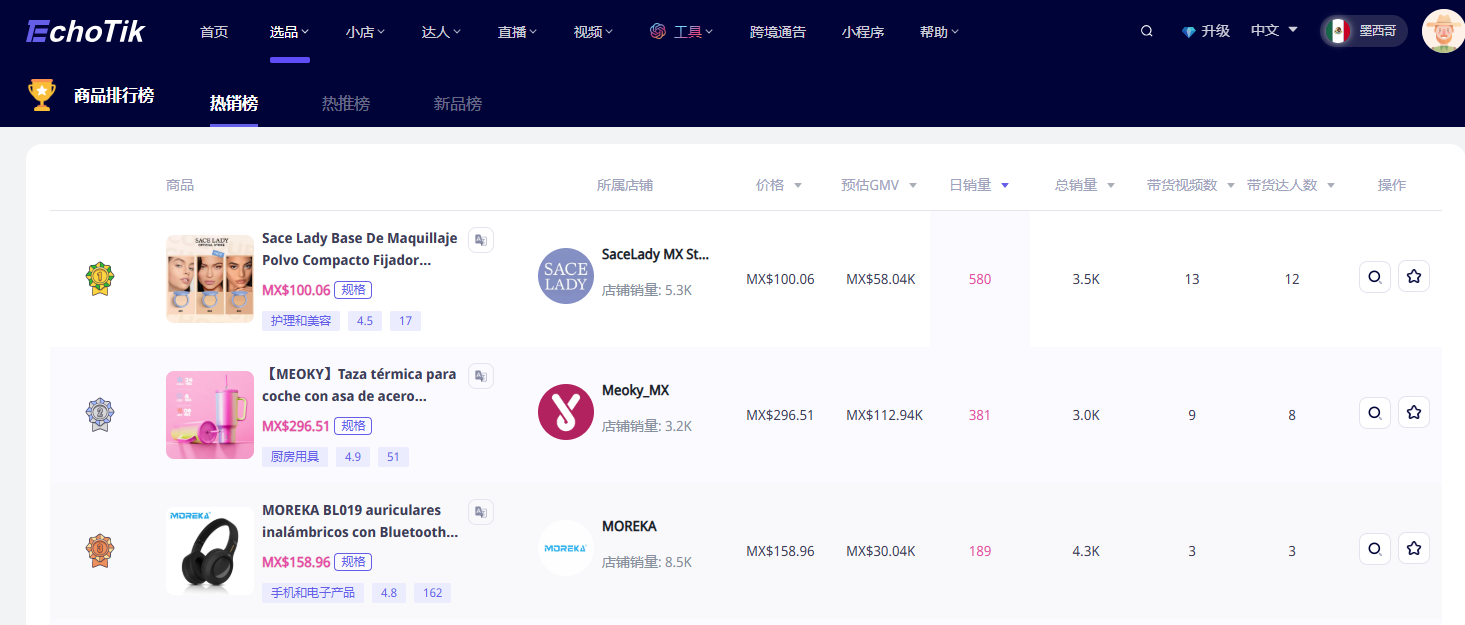Open the search magnifier in header
1465x625 pixels.
[1146, 31]
